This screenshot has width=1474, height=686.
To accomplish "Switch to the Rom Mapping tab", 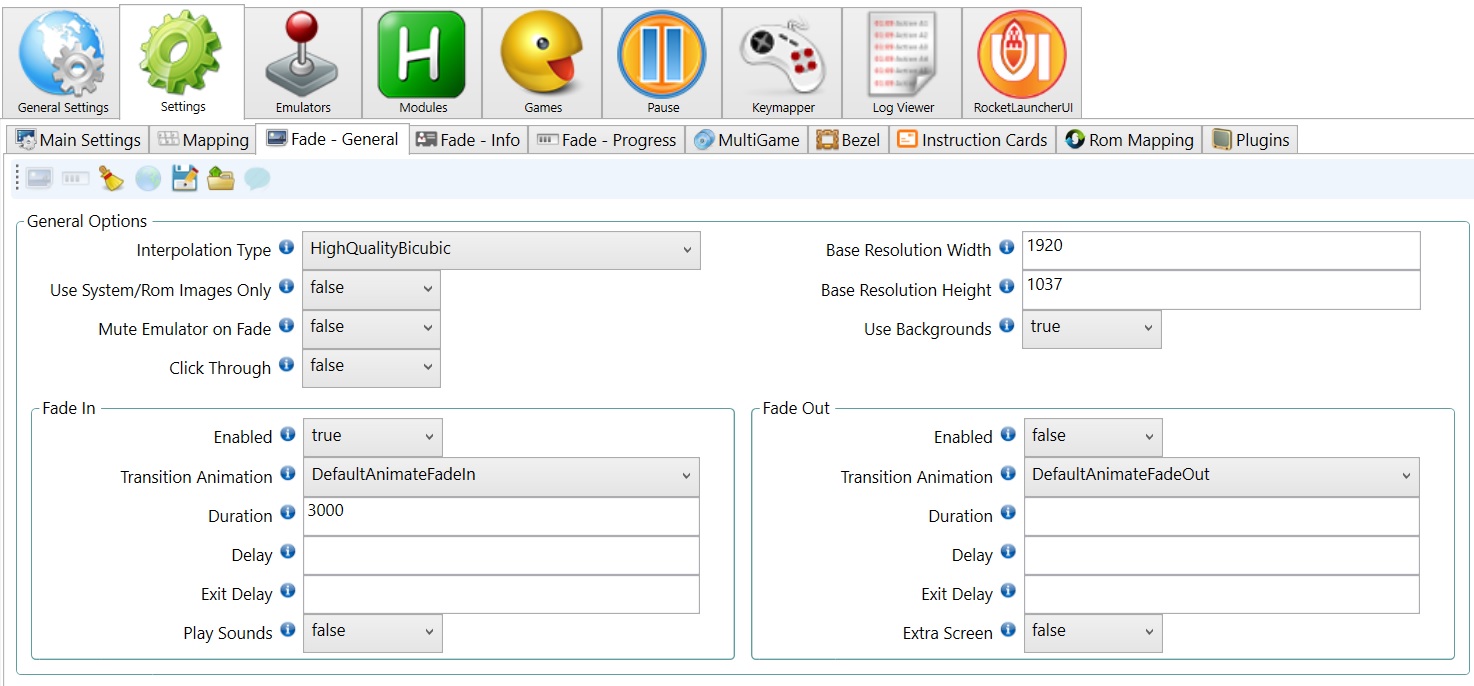I will pyautogui.click(x=1129, y=140).
